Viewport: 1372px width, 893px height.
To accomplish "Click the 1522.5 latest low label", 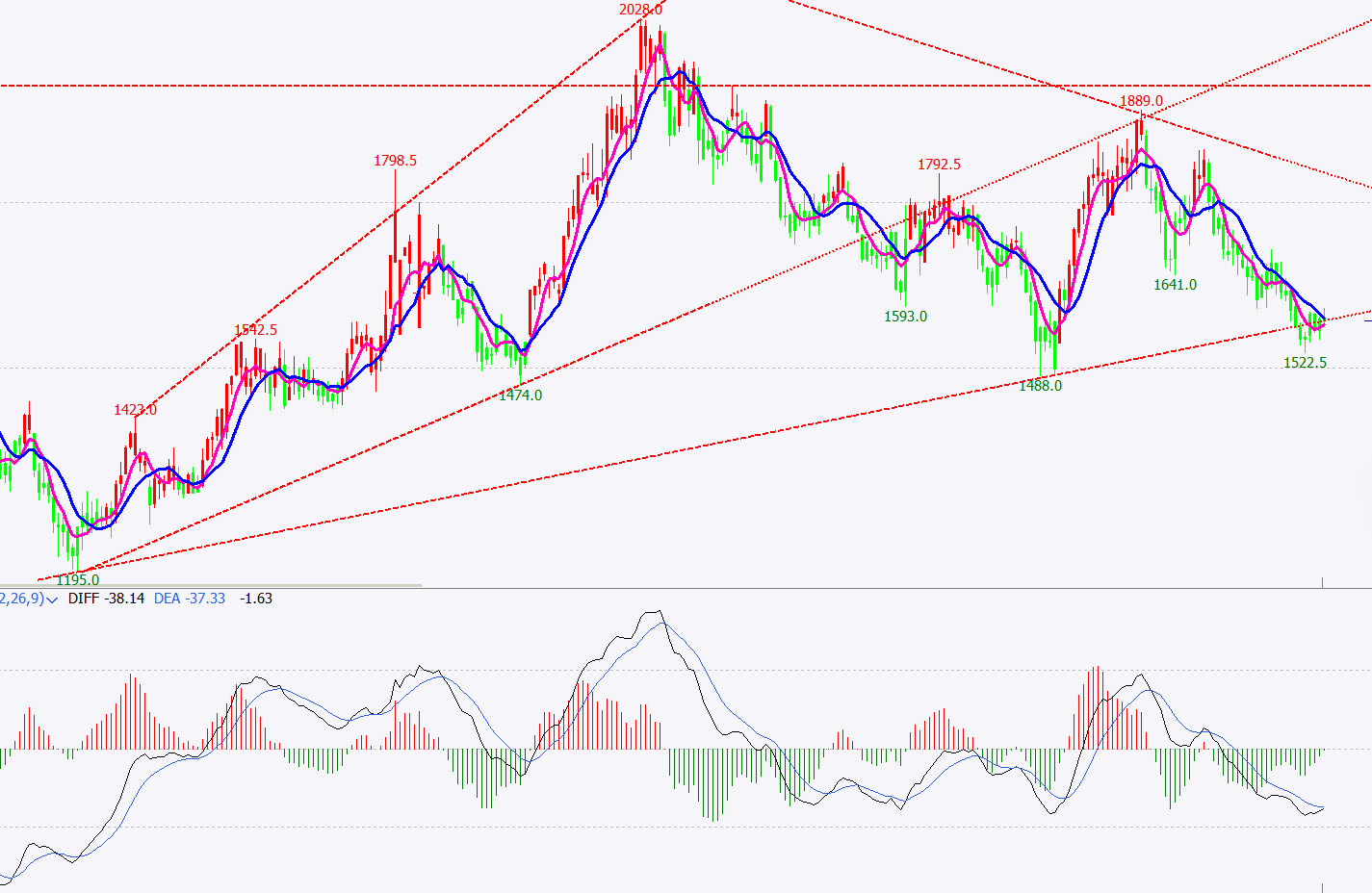I will click(1305, 363).
